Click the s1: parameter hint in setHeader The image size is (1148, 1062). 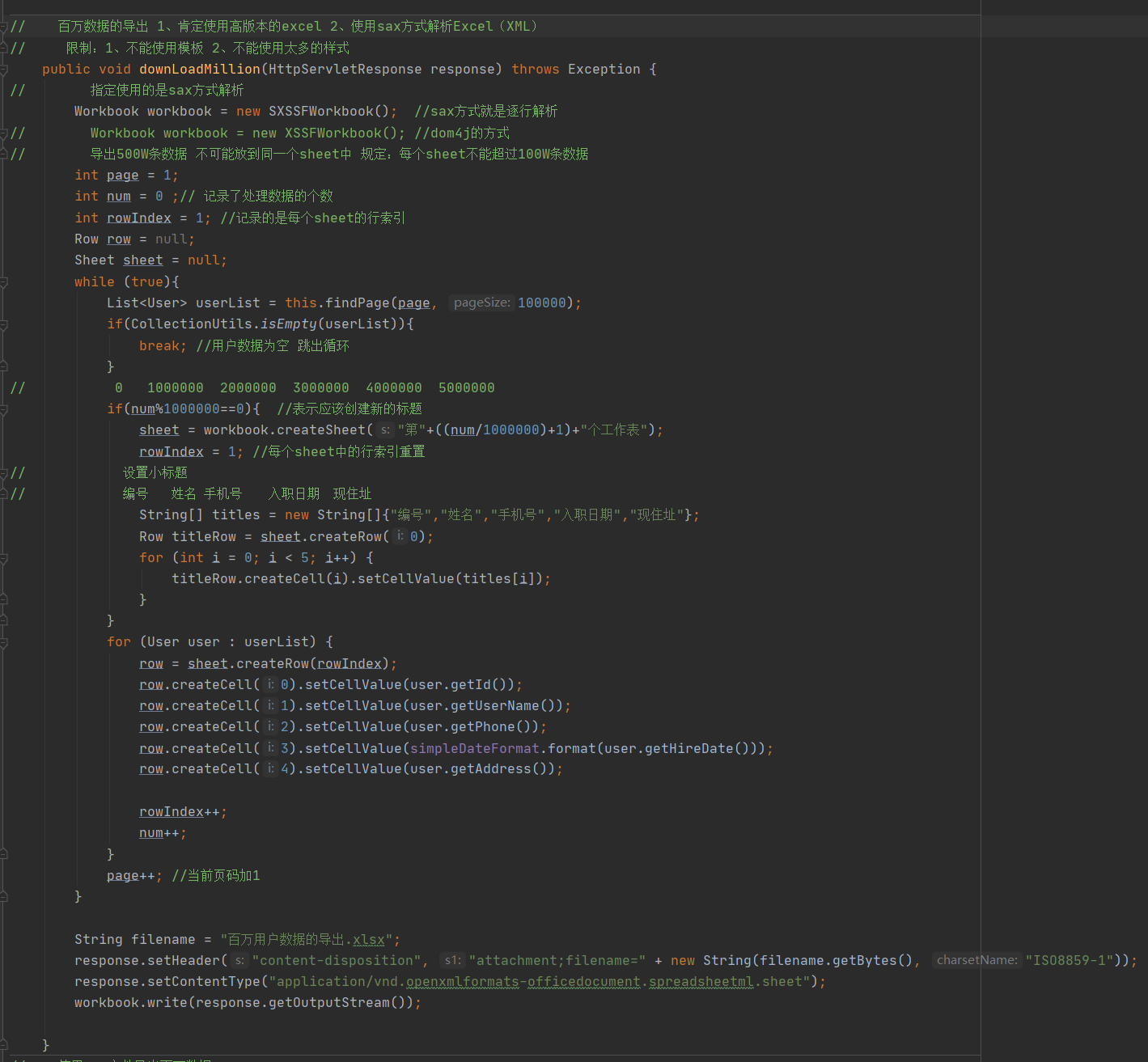pos(452,960)
